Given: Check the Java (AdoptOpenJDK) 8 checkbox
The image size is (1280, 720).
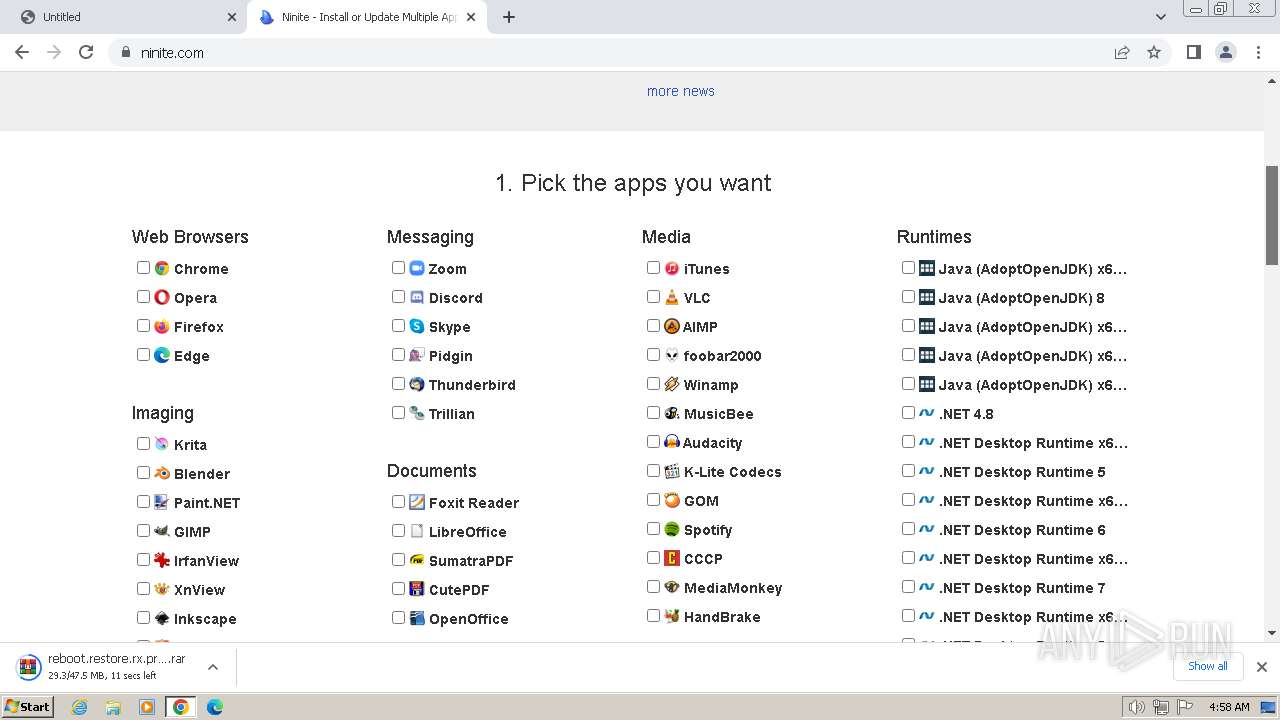Looking at the screenshot, I should (909, 297).
